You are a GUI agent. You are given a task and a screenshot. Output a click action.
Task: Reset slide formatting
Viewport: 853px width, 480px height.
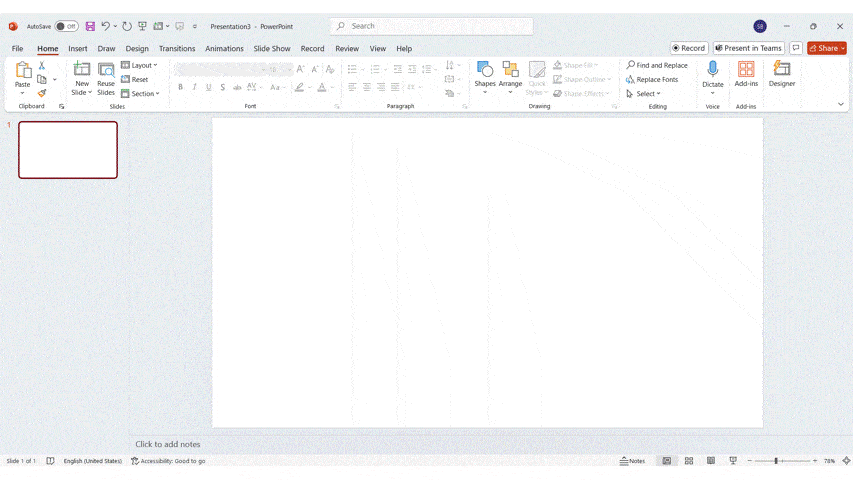[134, 79]
